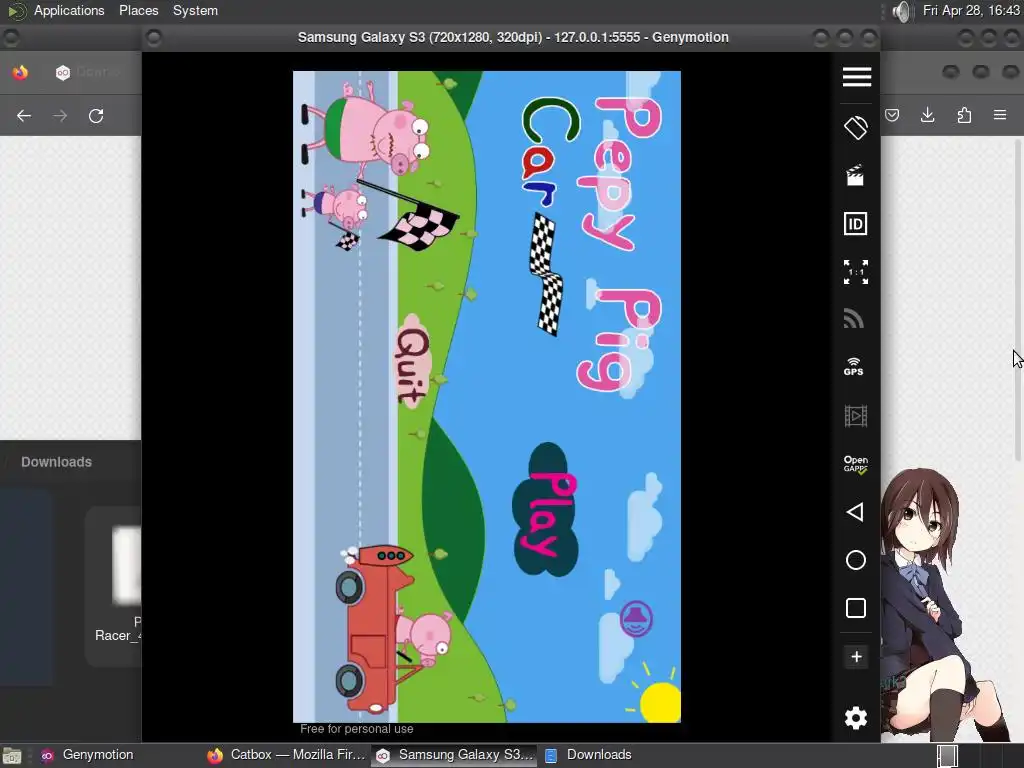Viewport: 1024px width, 768px height.
Task: Click Play button in the game
Action: [x=546, y=510]
